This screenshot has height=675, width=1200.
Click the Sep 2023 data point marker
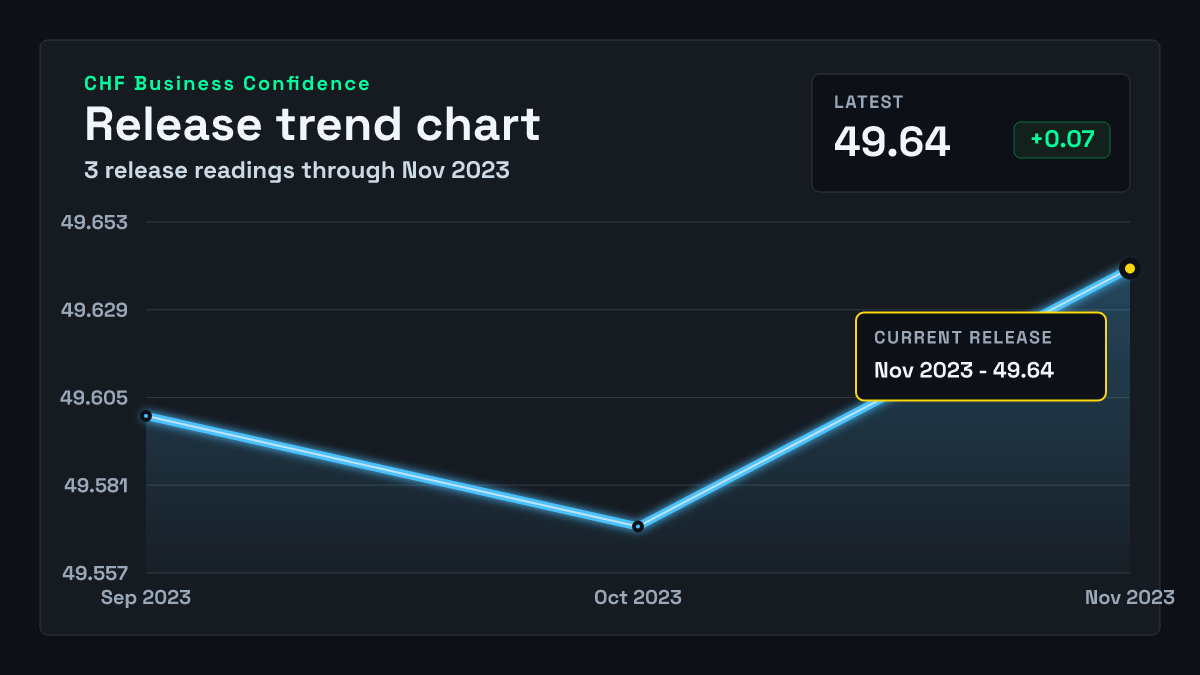146,415
